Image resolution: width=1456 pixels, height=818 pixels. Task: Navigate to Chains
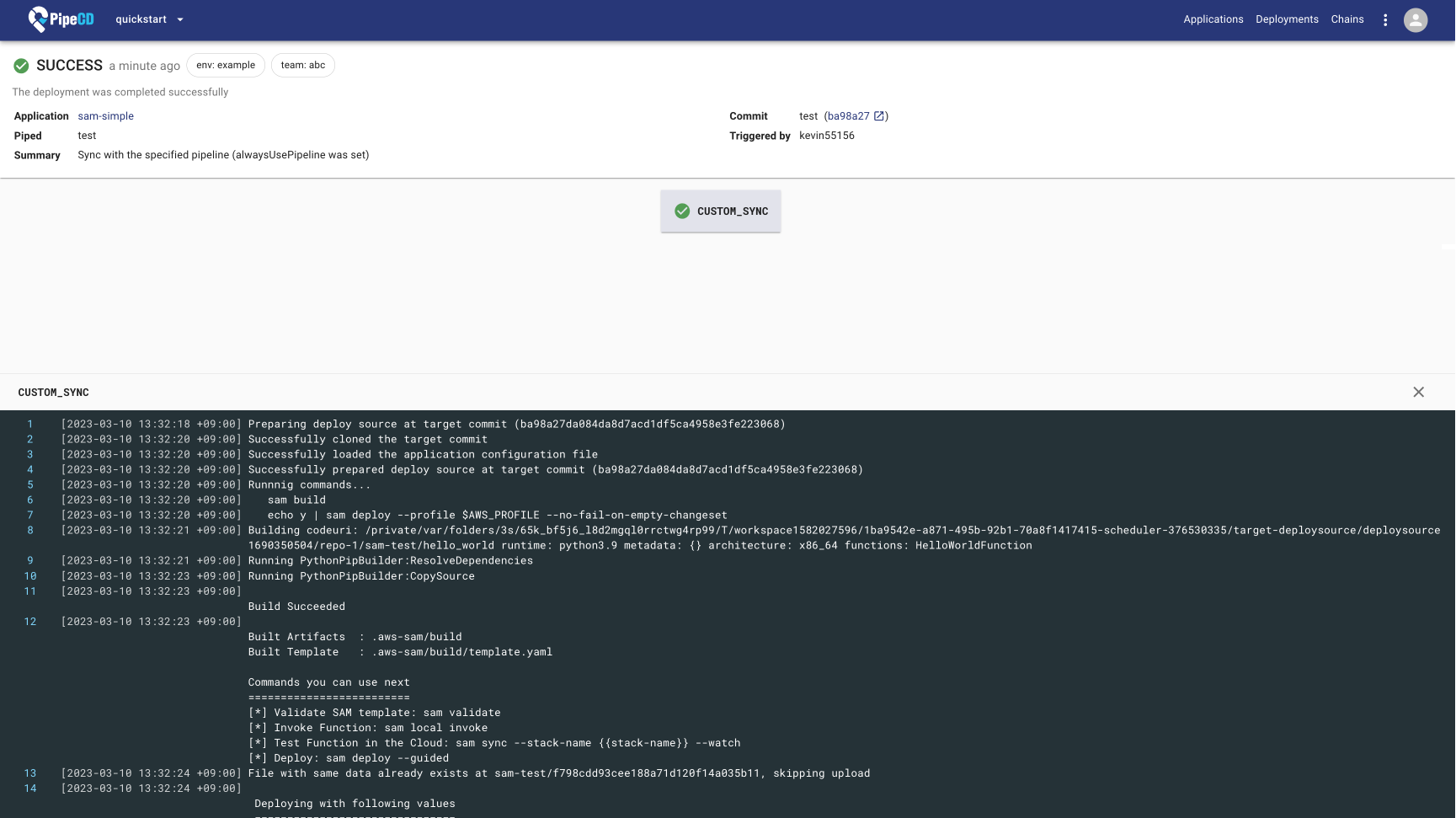pyautogui.click(x=1347, y=19)
